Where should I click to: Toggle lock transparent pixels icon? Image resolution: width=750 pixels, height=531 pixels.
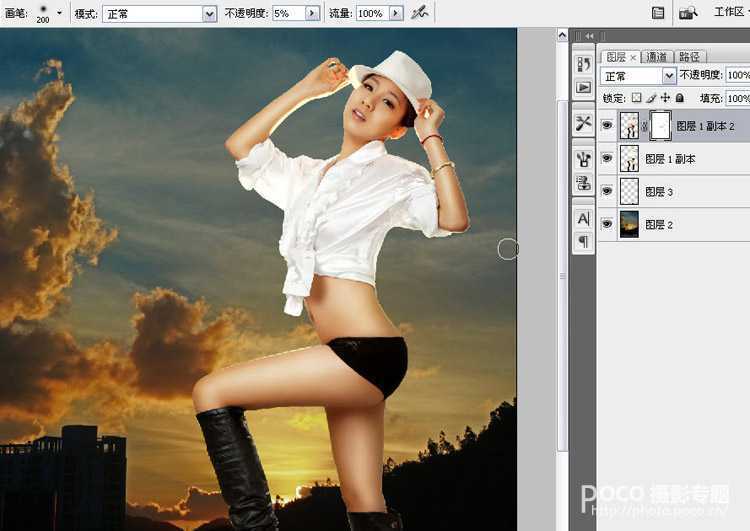636,98
